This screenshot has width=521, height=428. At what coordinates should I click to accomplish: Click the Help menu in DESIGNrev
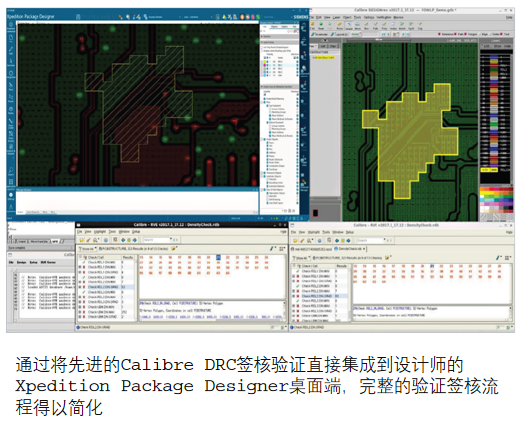(x=509, y=17)
